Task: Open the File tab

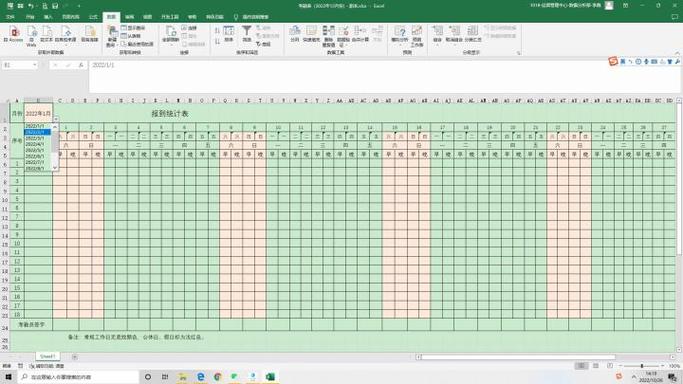Action: (10, 17)
